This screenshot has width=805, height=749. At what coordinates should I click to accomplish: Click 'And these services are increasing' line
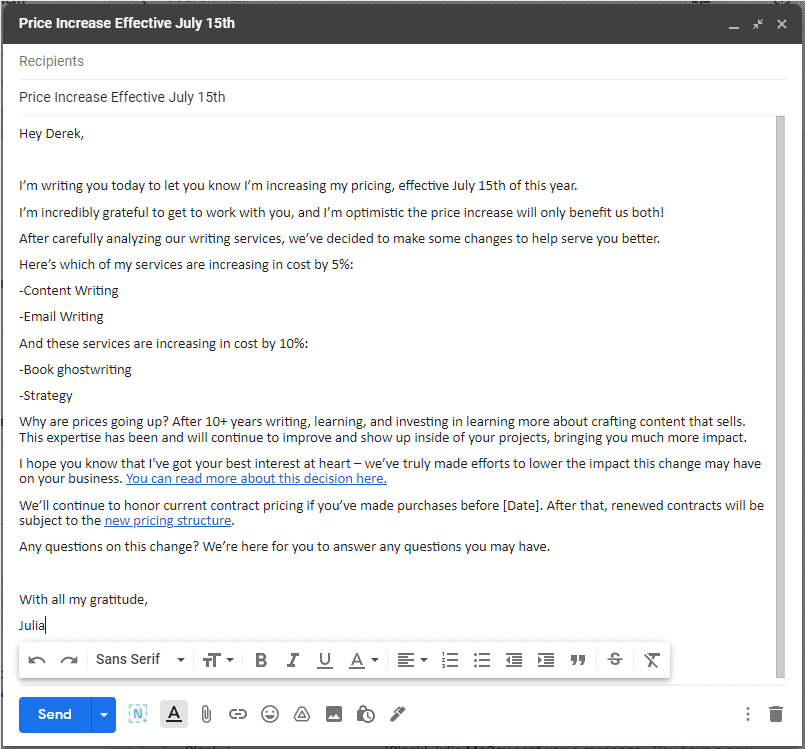click(x=164, y=343)
